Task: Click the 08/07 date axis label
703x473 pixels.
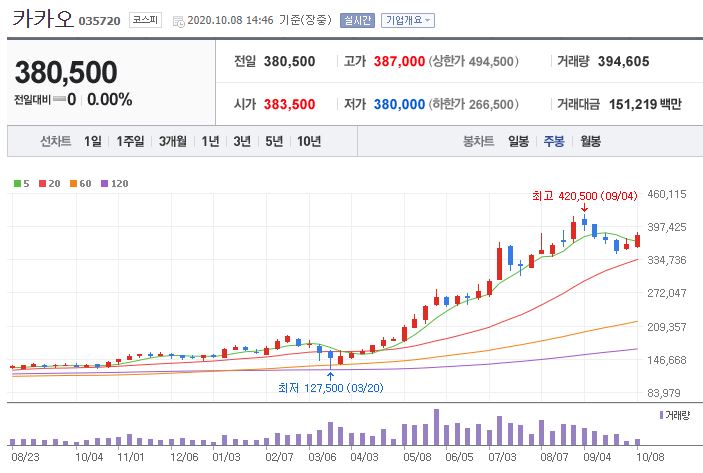Action: click(555, 457)
